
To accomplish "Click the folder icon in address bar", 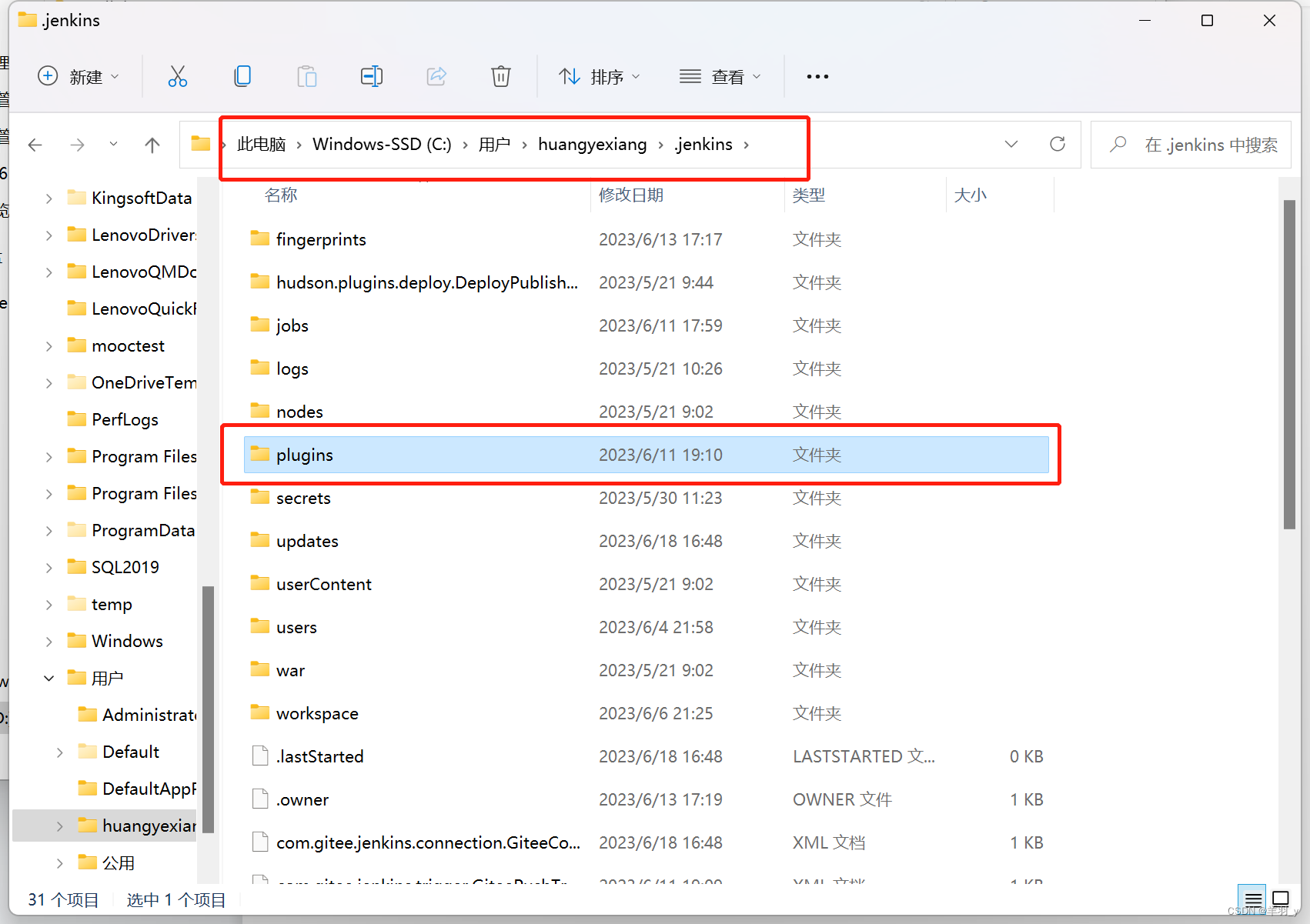I will (x=201, y=144).
